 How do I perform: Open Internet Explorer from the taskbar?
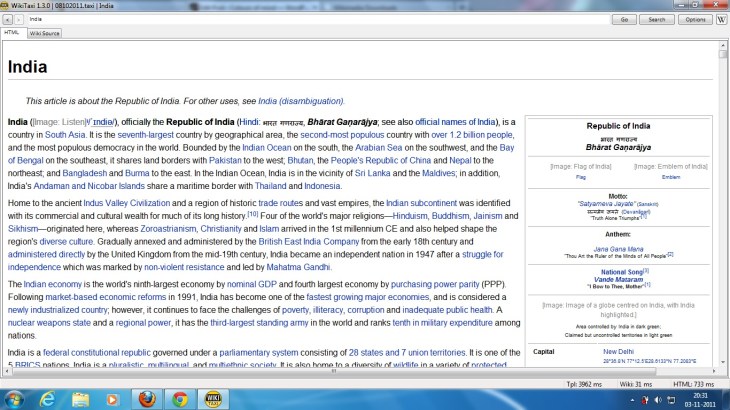pyautogui.click(x=47, y=399)
